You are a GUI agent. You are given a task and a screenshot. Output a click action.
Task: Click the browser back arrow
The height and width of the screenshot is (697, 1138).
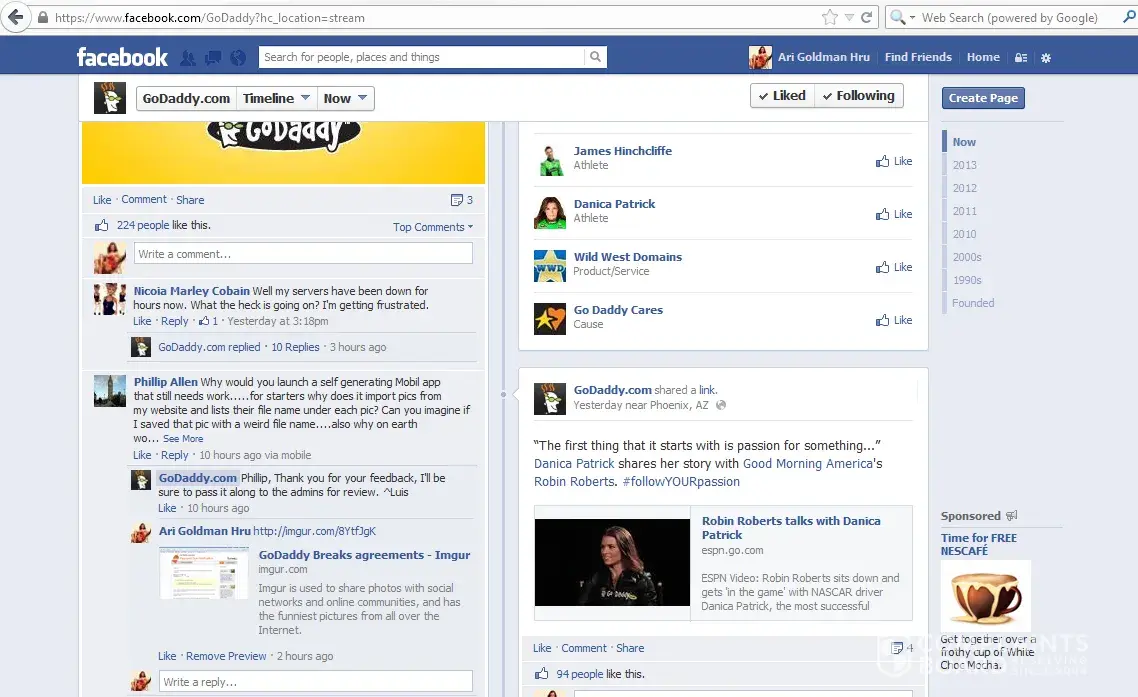tap(16, 17)
